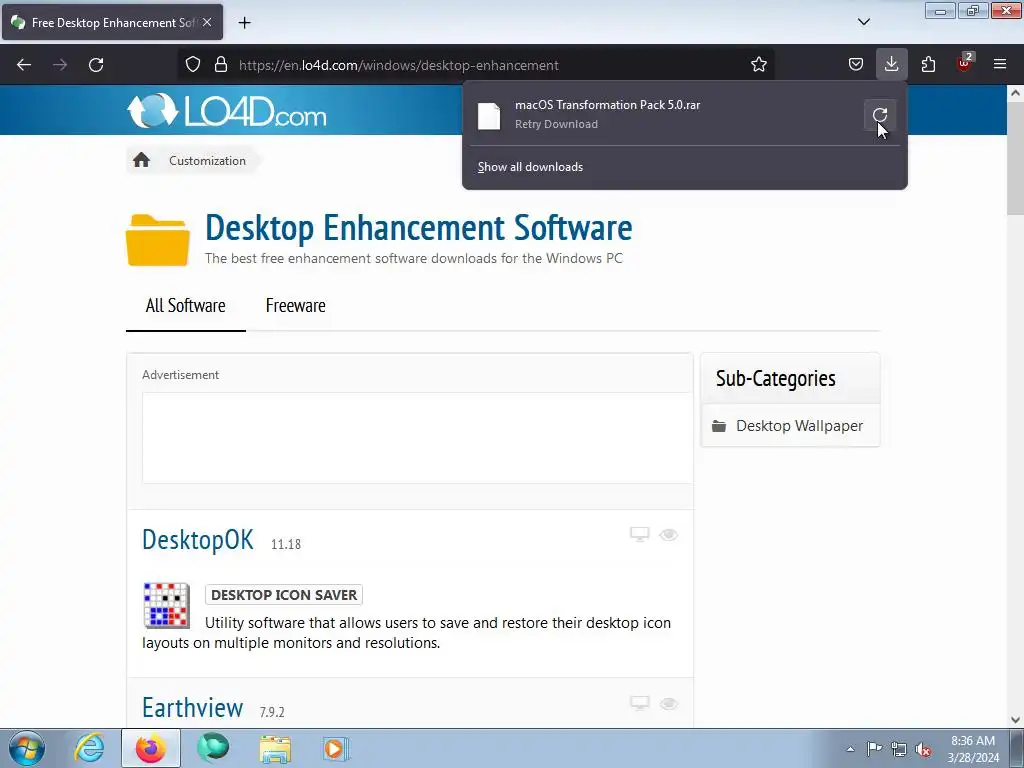Click Earthview monitor icon

[639, 703]
